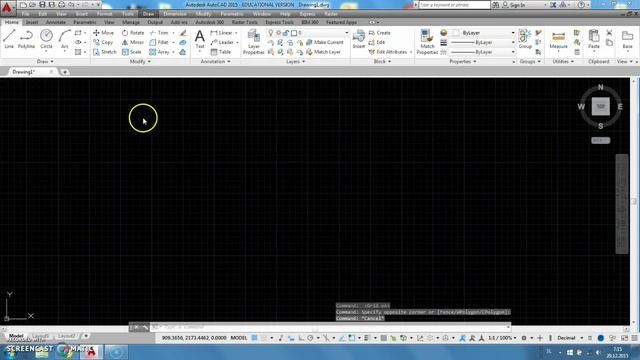Viewport: 640px width, 360px height.
Task: Open the AutoCAD application menu logo
Action: coord(7,7)
